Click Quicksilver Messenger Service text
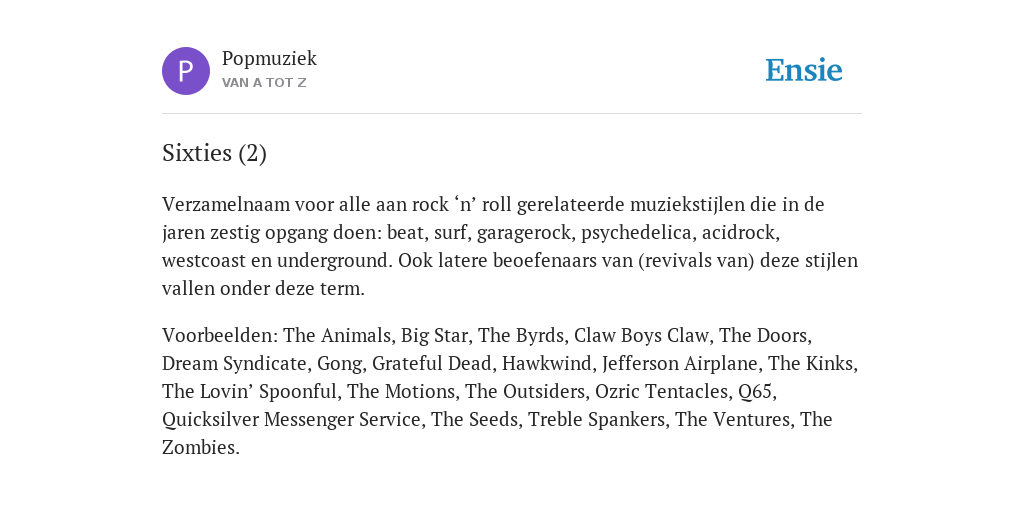 (x=291, y=420)
